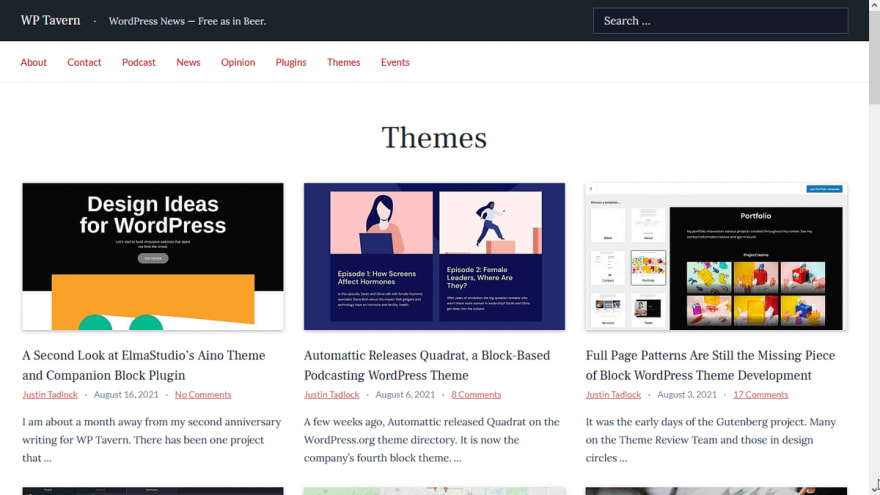Open the Opinion category
The height and width of the screenshot is (495, 880).
tap(238, 62)
